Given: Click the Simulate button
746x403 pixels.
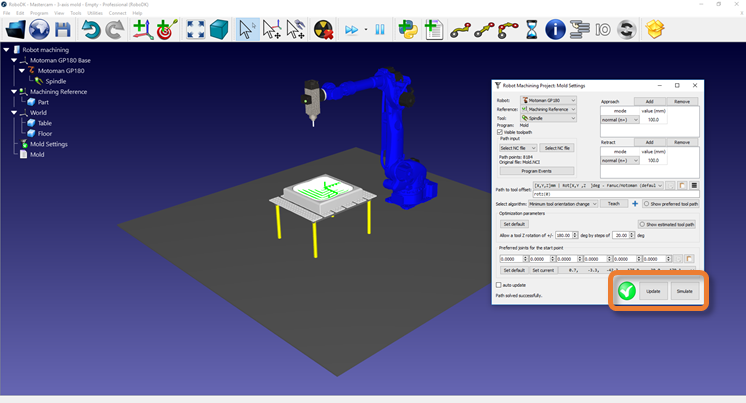Looking at the screenshot, I should [x=684, y=291].
